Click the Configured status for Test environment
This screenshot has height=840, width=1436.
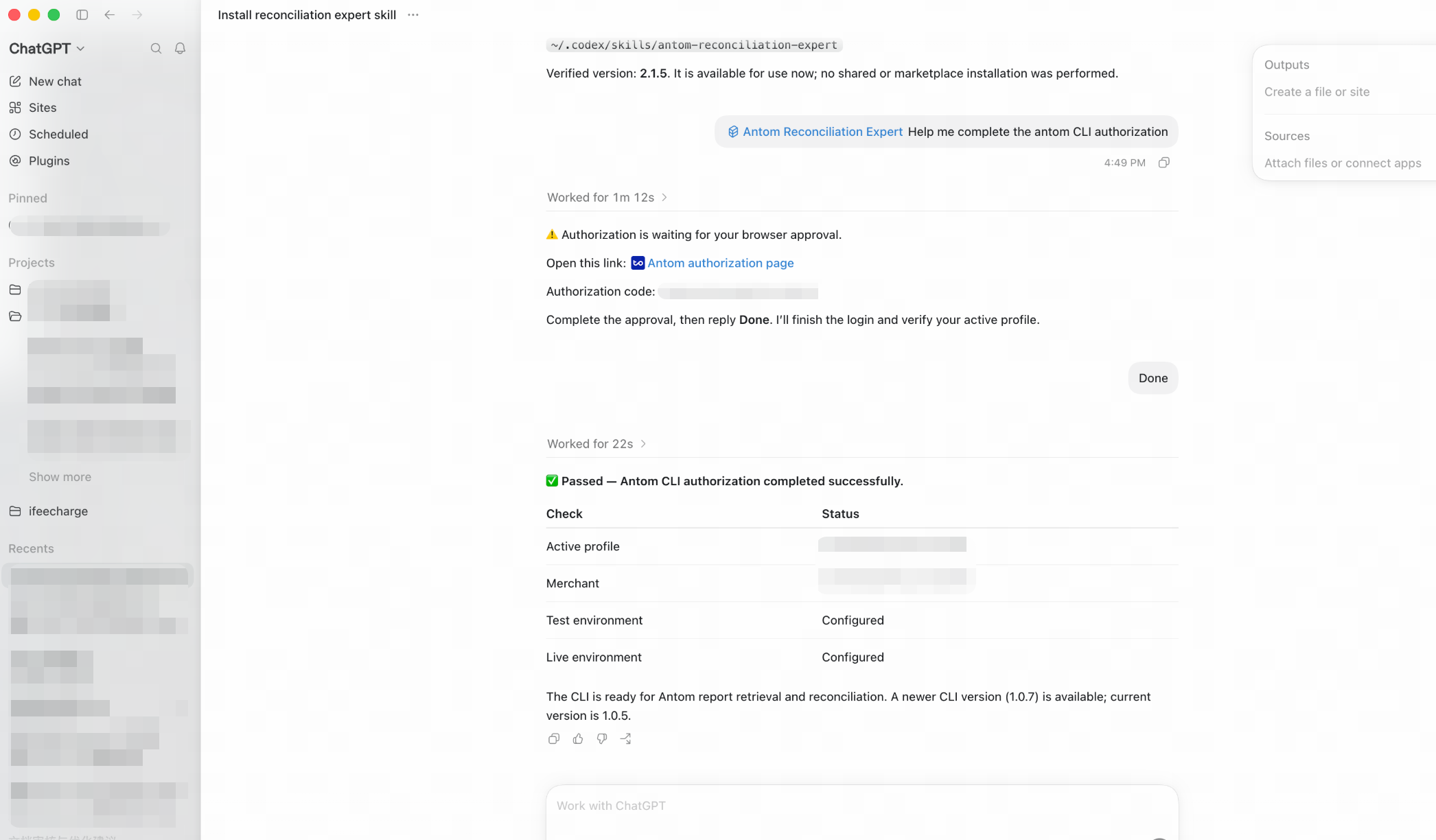(x=853, y=620)
